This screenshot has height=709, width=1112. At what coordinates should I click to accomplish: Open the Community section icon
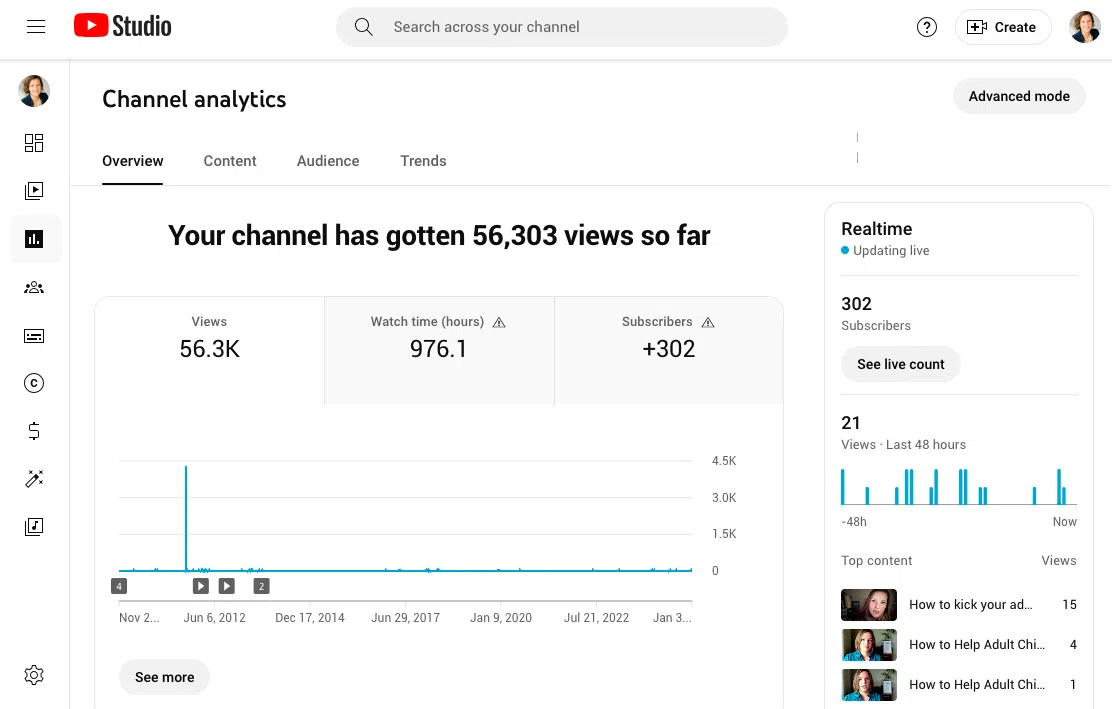pos(34,287)
